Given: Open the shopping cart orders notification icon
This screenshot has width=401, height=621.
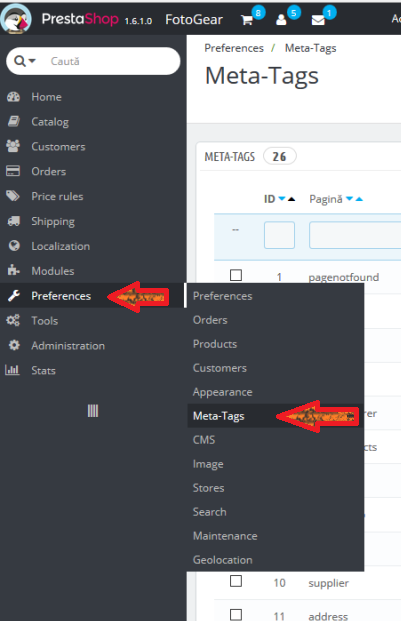Looking at the screenshot, I should tap(247, 20).
